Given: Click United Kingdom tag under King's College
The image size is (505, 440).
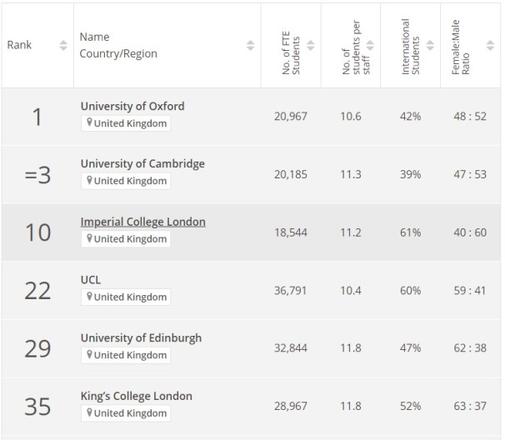Looking at the screenshot, I should 126,413.
